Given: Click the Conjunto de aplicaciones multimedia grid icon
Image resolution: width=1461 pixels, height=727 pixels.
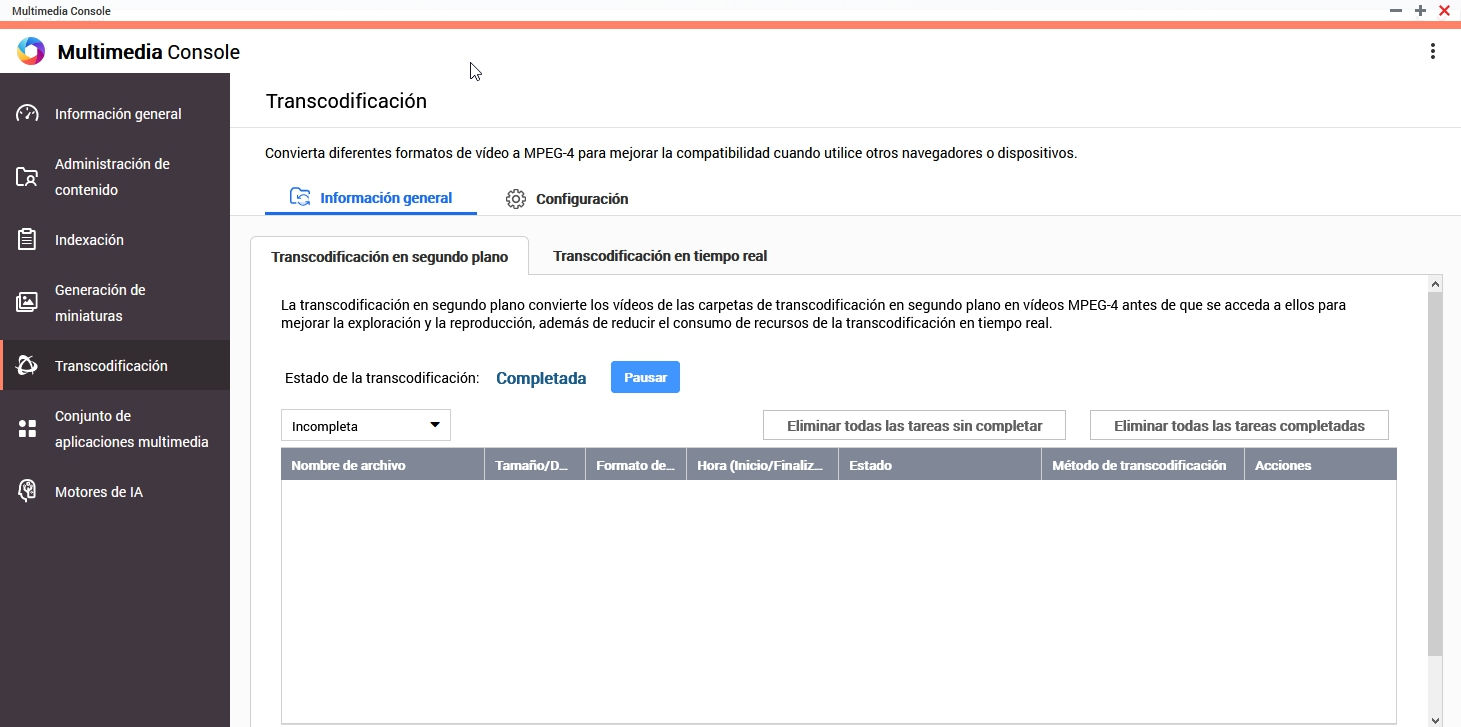Looking at the screenshot, I should coord(27,429).
